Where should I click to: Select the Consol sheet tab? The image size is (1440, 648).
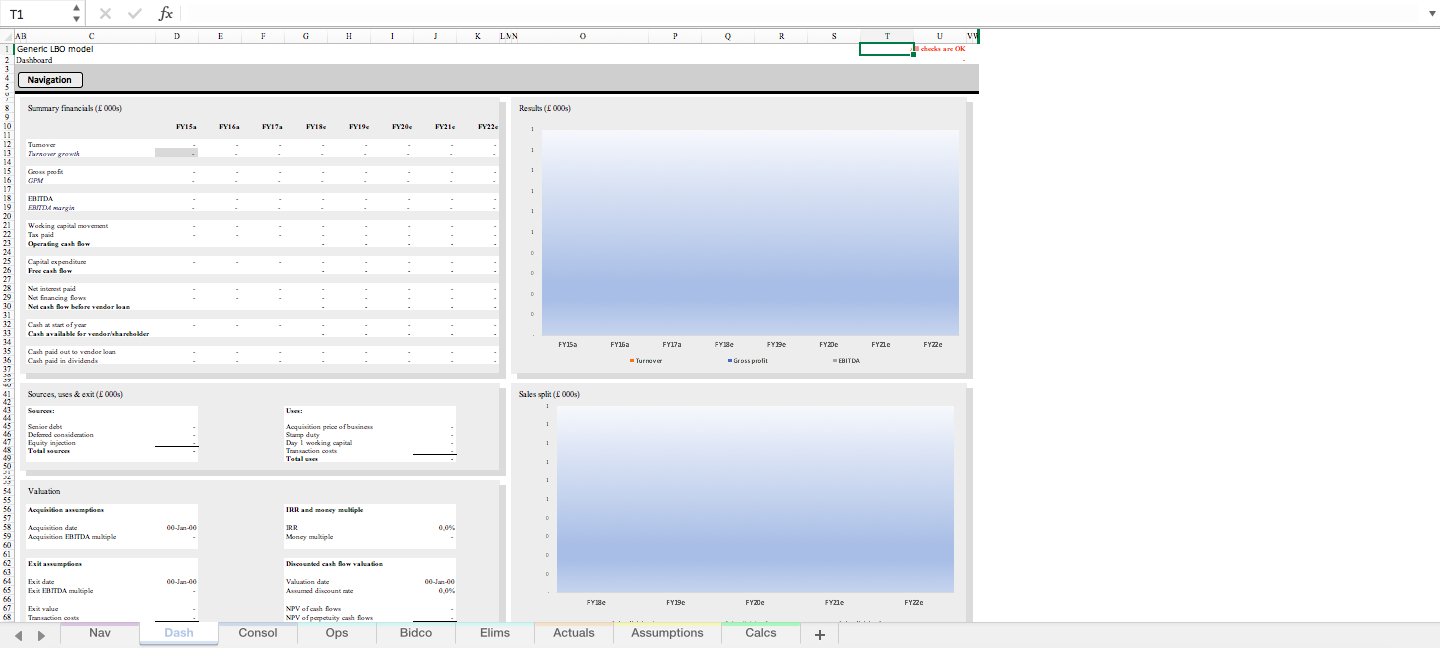click(257, 633)
